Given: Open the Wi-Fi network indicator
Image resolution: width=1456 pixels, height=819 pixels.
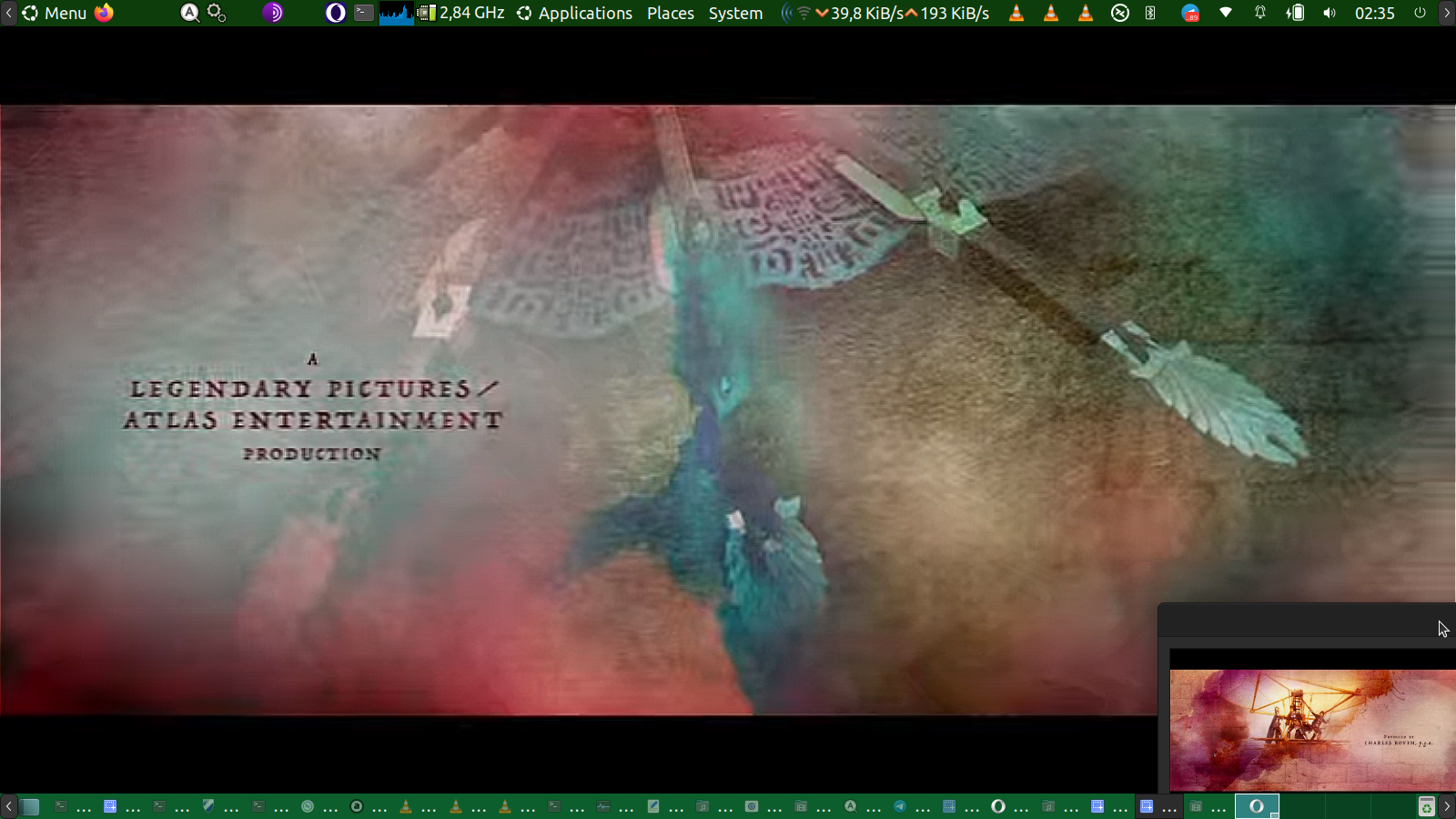Looking at the screenshot, I should [1226, 13].
